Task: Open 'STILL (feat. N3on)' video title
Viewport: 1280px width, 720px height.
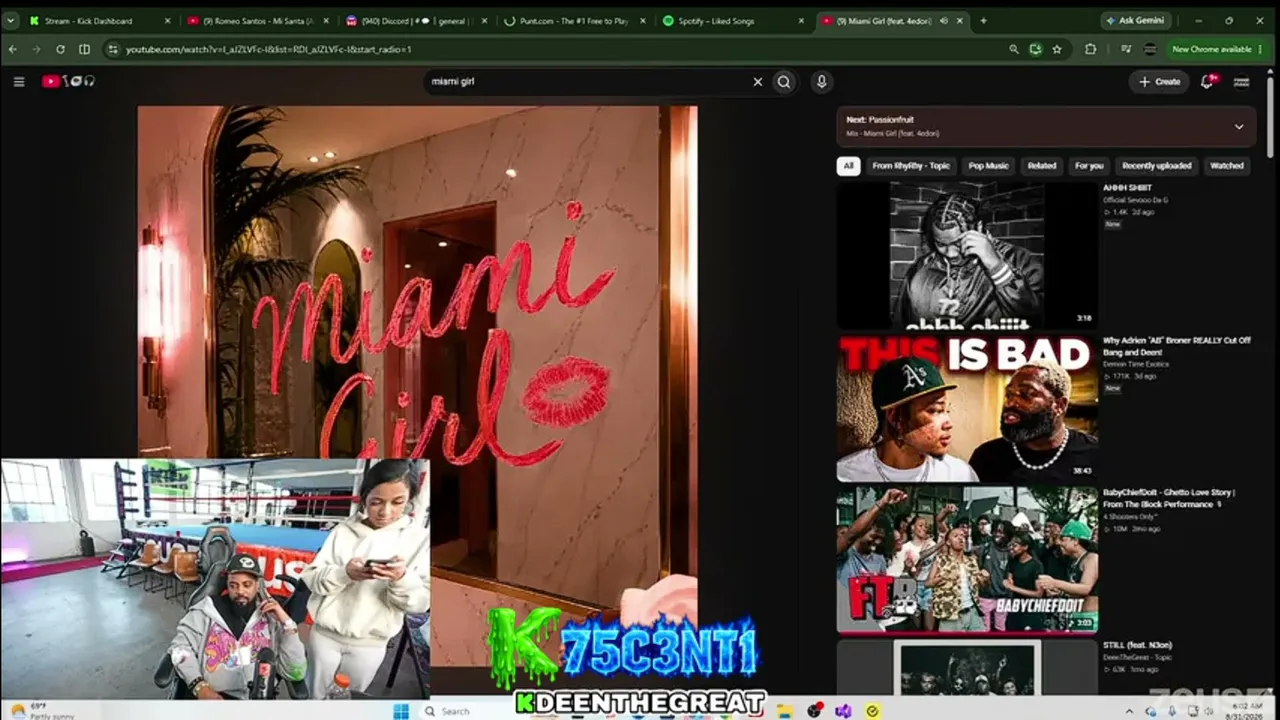Action: pyautogui.click(x=1137, y=645)
